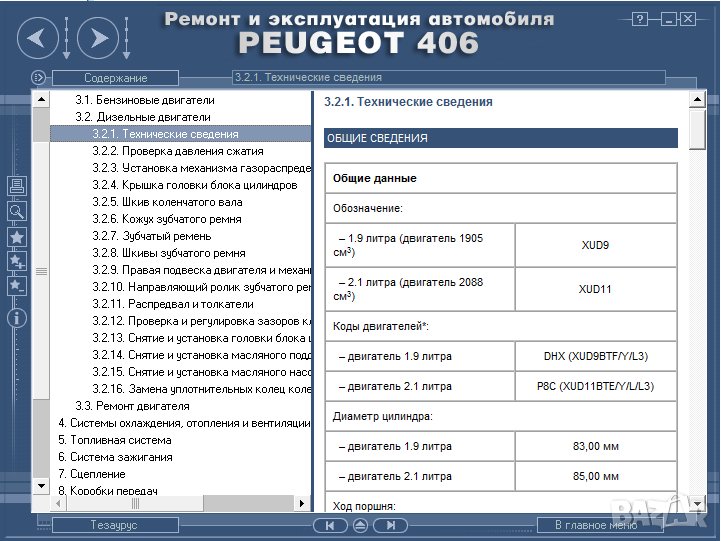Screen dimensions: 721x541
Task: Click the bottom center up/eject button
Action: [x=360, y=525]
